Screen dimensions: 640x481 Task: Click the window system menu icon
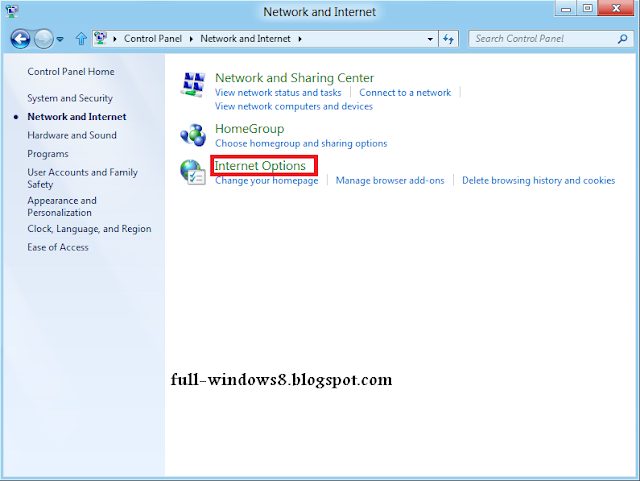coord(12,11)
